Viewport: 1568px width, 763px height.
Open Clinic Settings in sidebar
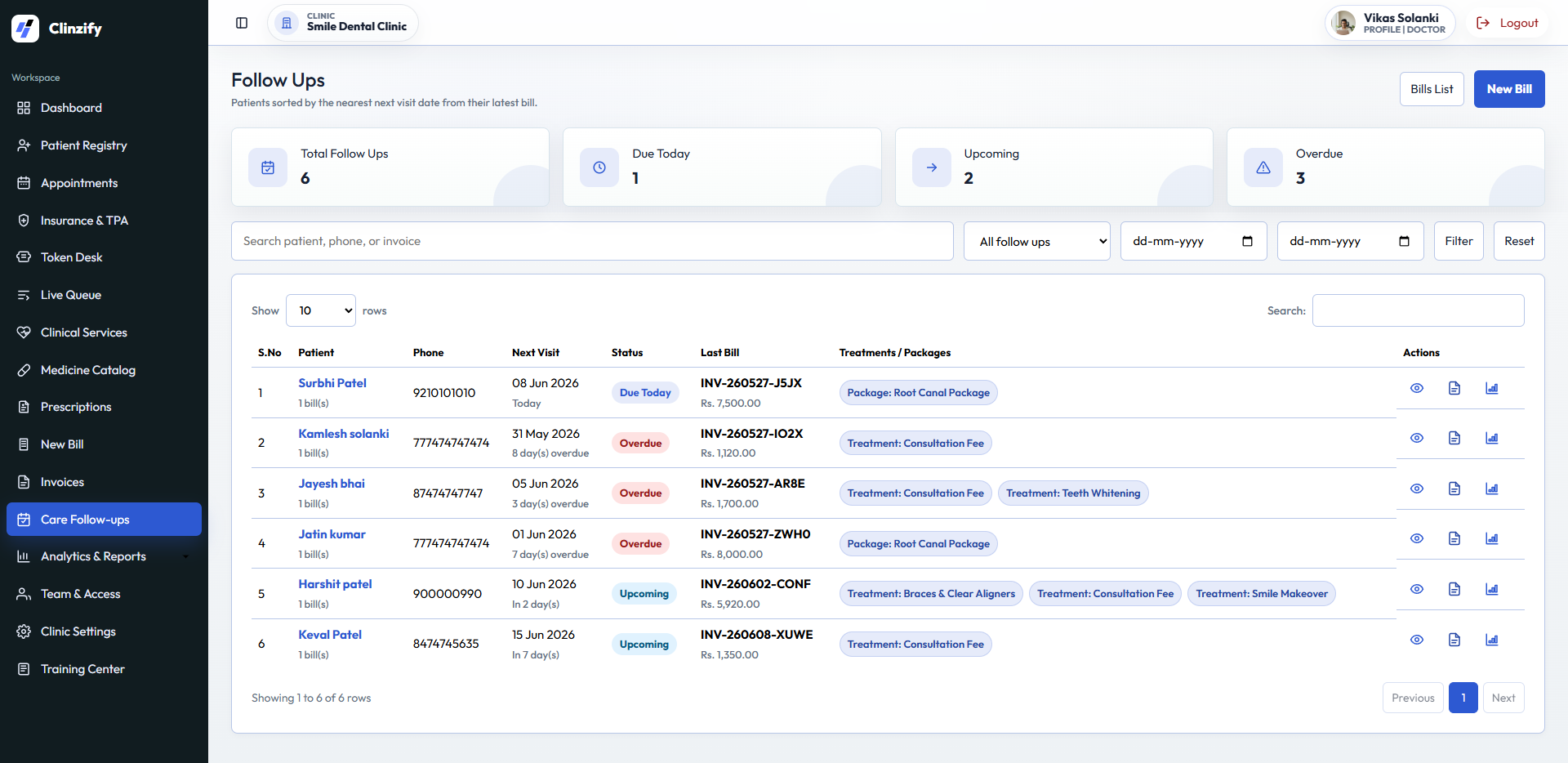click(x=104, y=631)
